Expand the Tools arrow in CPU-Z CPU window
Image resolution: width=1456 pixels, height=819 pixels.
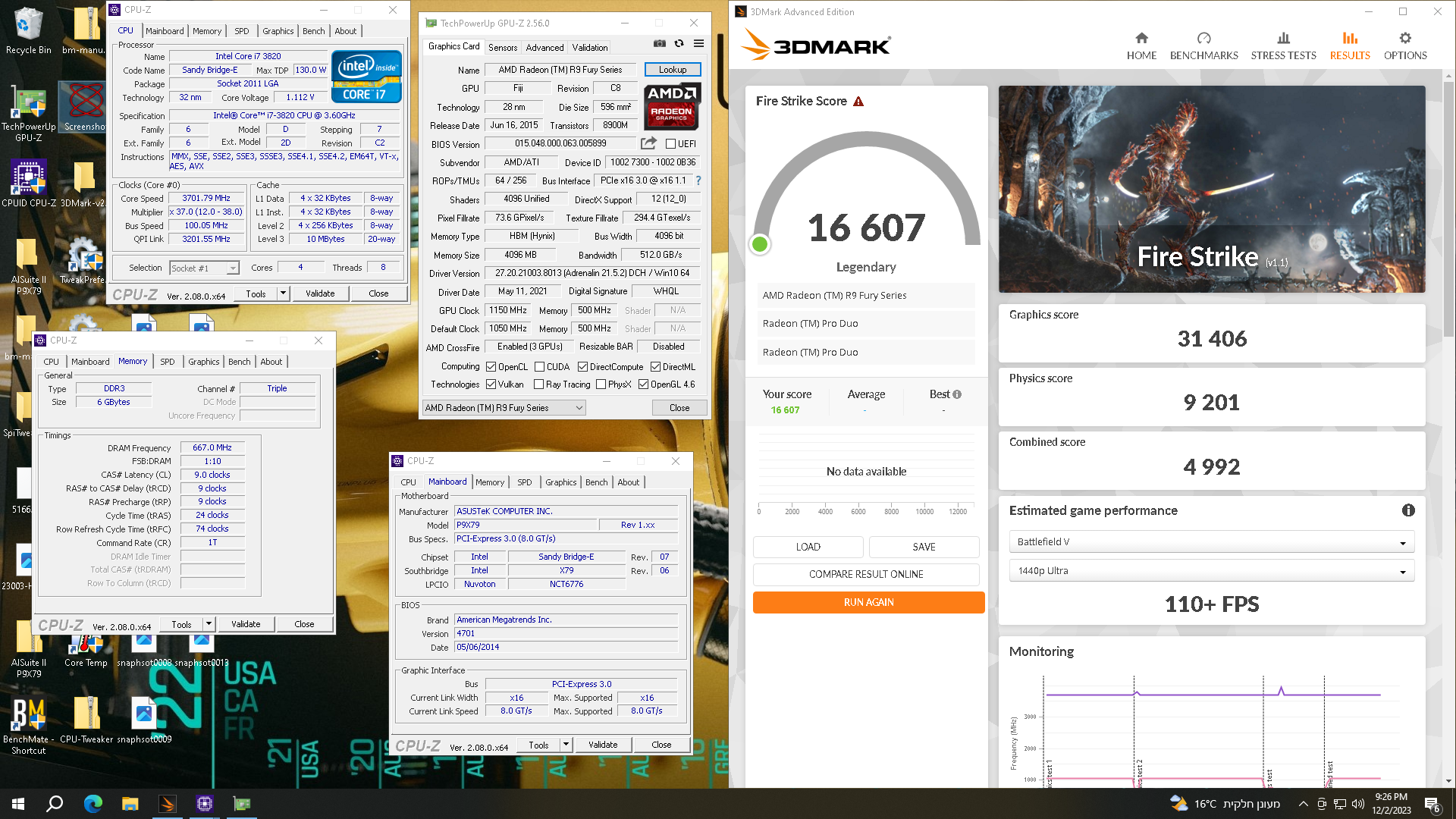(x=283, y=293)
